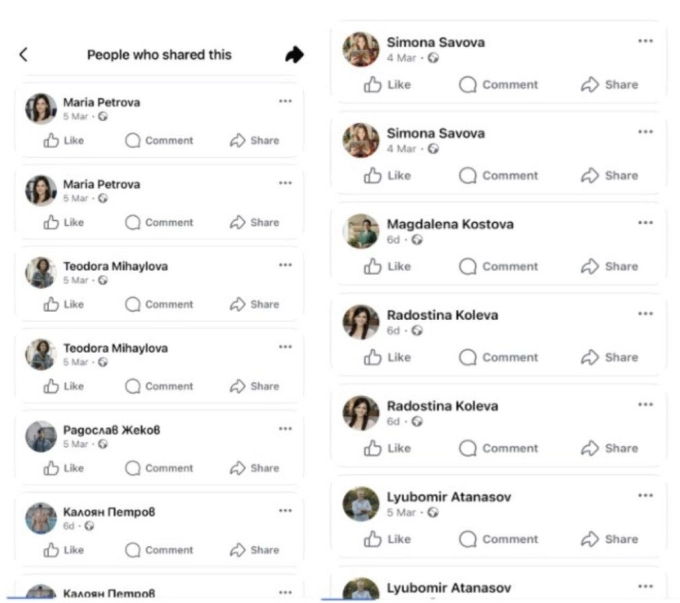Screen dimensions: 680x603
Task: Open more options on second Simona Savova post
Action: click(x=645, y=132)
